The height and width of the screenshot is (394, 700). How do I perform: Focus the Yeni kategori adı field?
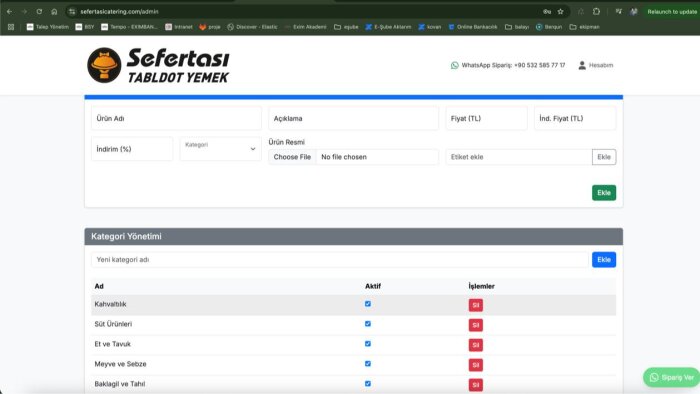340,260
